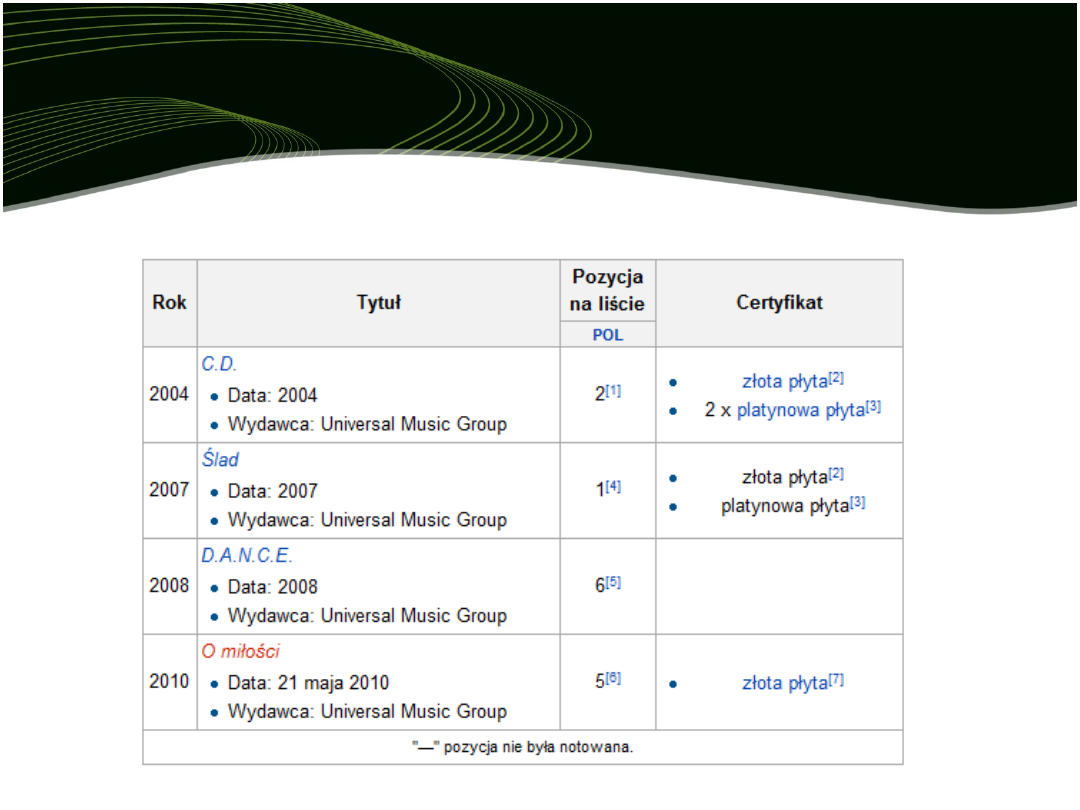Select the Certyfikat column header
1080x810 pixels.
(779, 302)
